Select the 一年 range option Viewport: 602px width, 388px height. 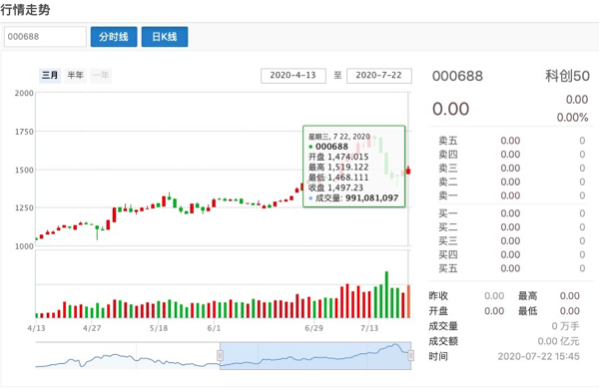click(101, 75)
